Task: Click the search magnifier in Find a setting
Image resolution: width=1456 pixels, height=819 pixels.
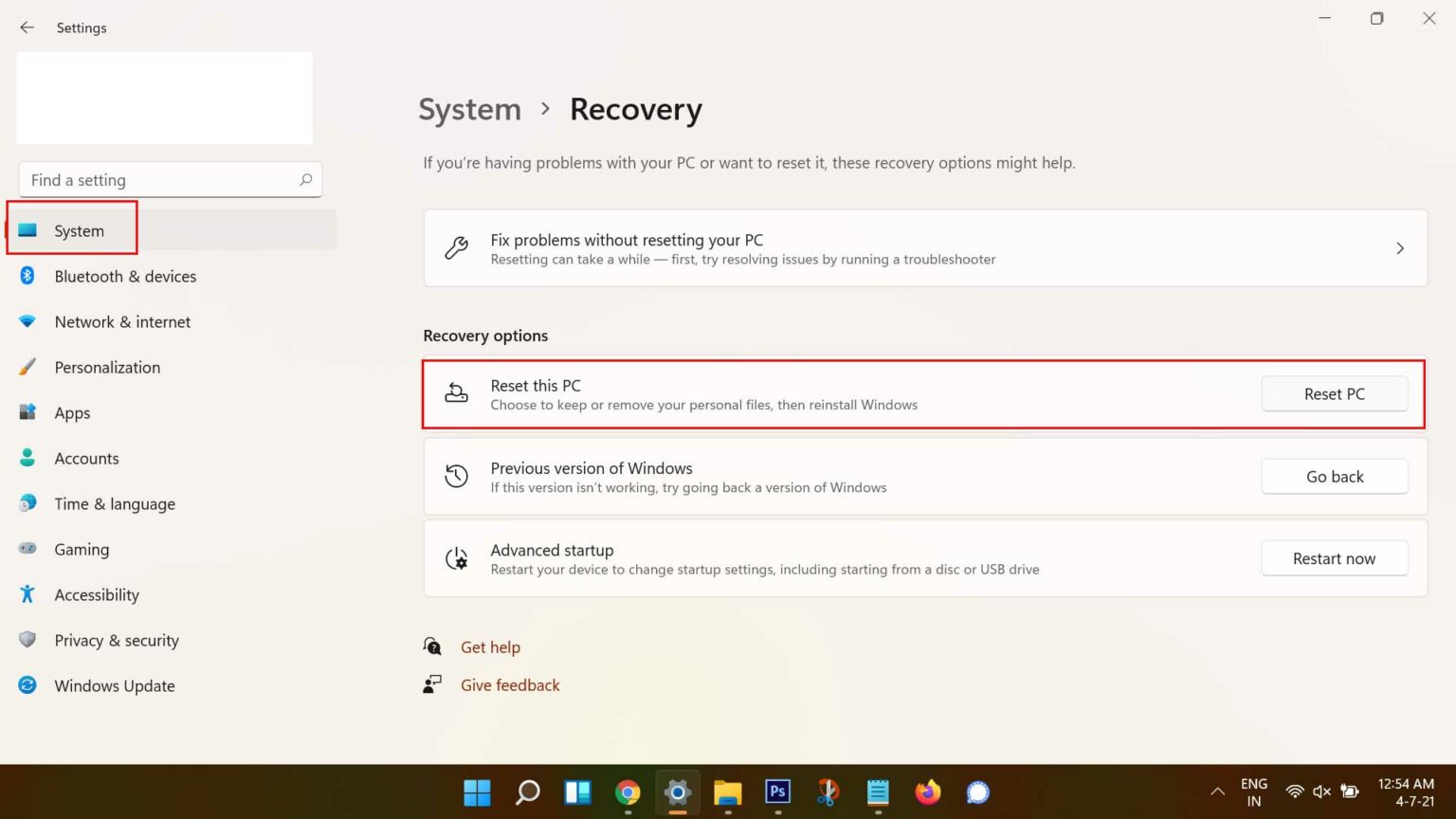Action: (305, 180)
